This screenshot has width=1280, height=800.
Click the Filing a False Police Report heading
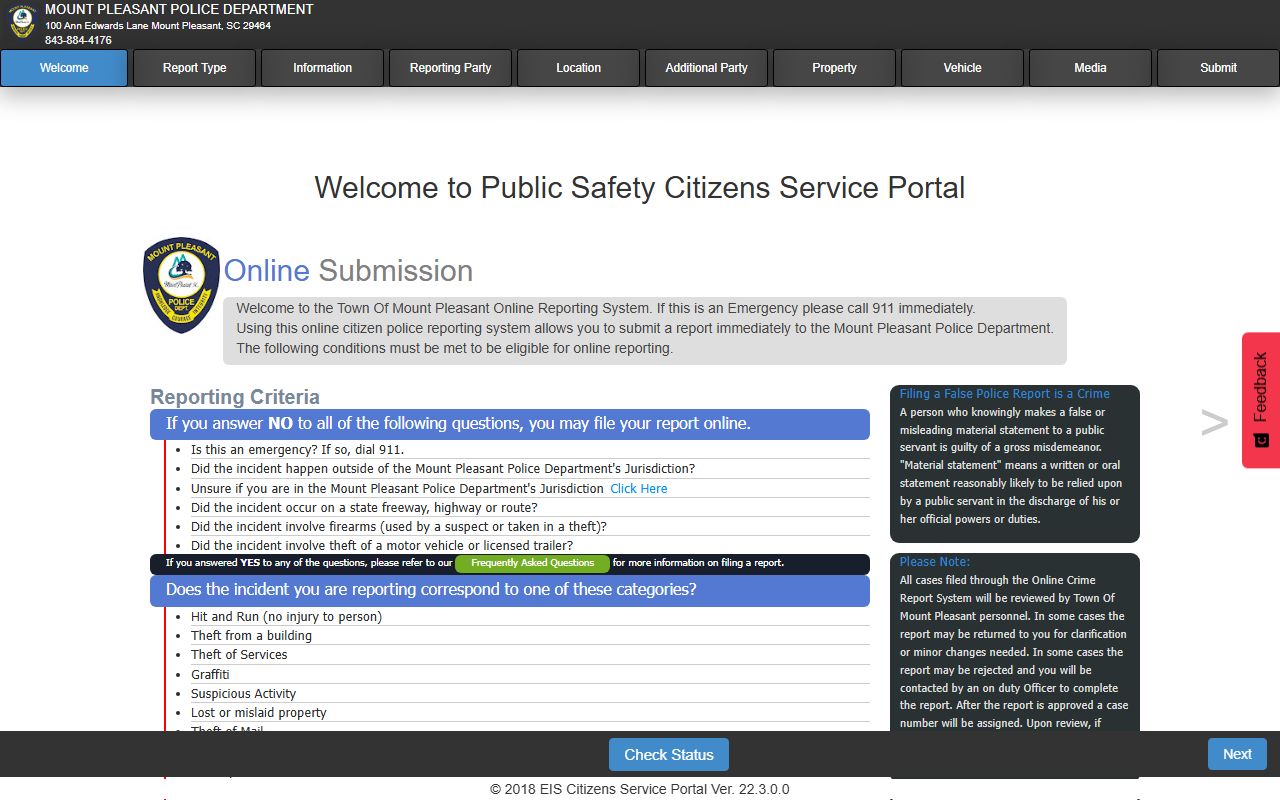tap(1004, 394)
